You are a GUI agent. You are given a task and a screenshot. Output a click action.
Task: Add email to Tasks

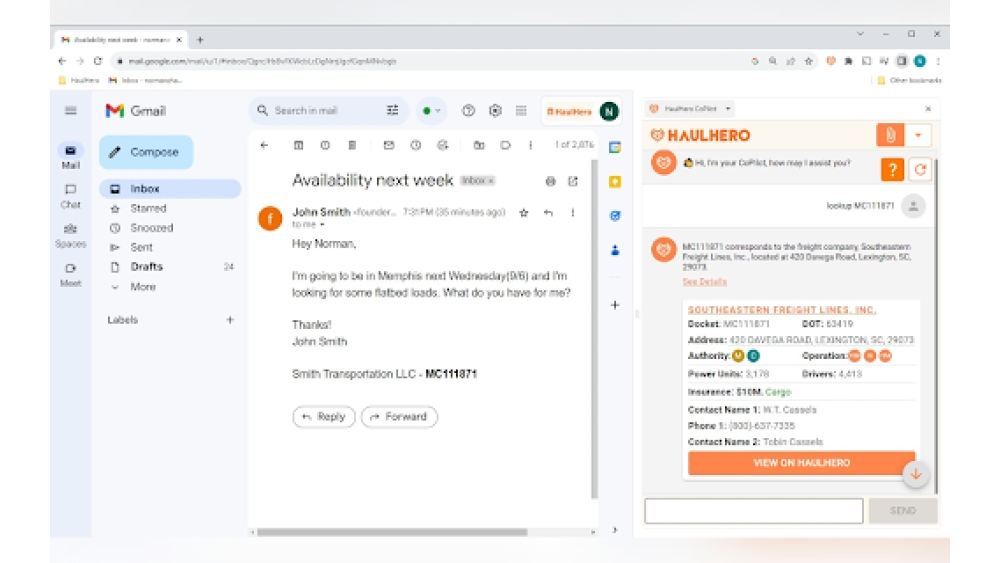tap(443, 145)
